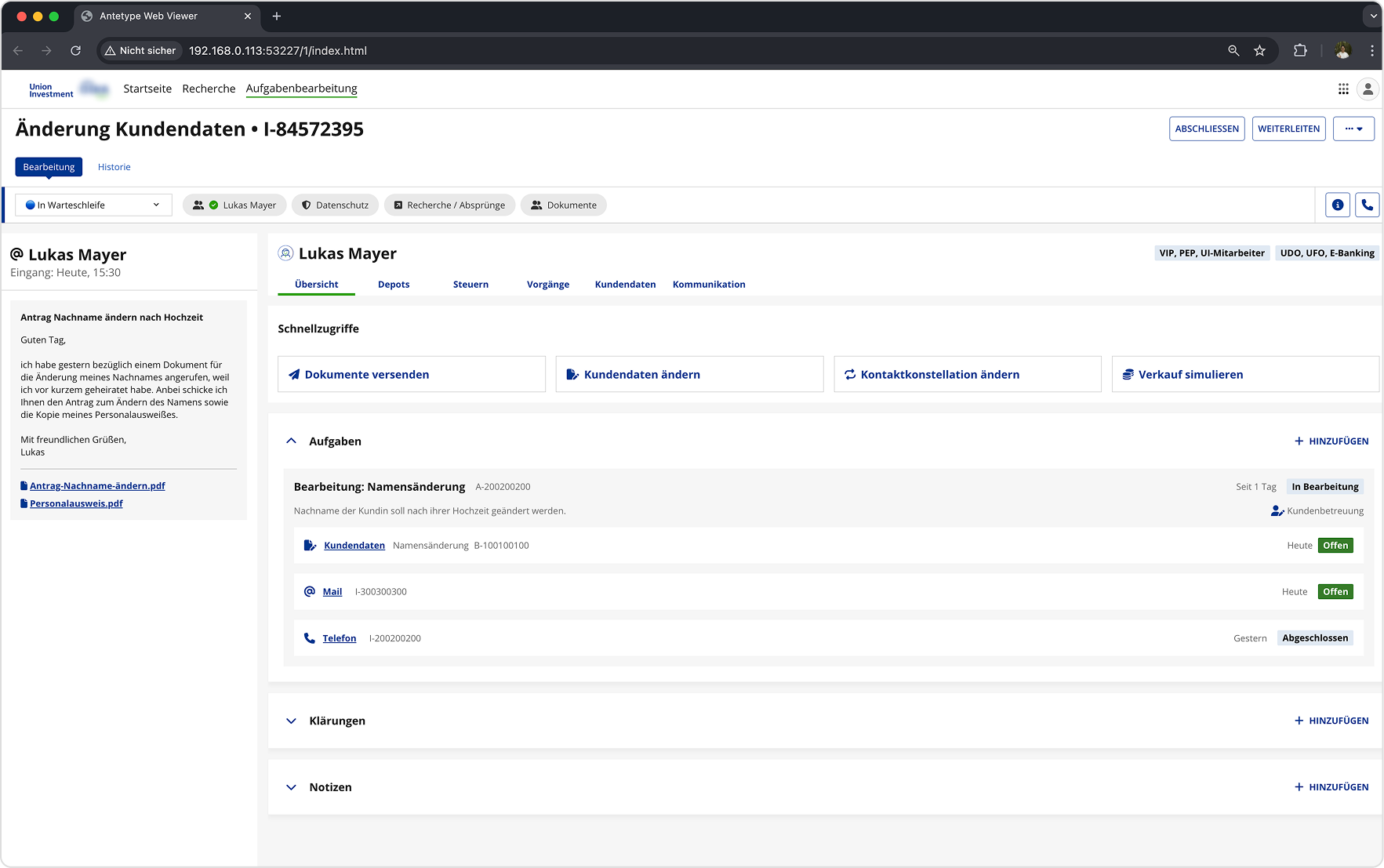1384x868 pixels.
Task: Click Kontaktkonstellation ändern quick action
Action: click(968, 374)
